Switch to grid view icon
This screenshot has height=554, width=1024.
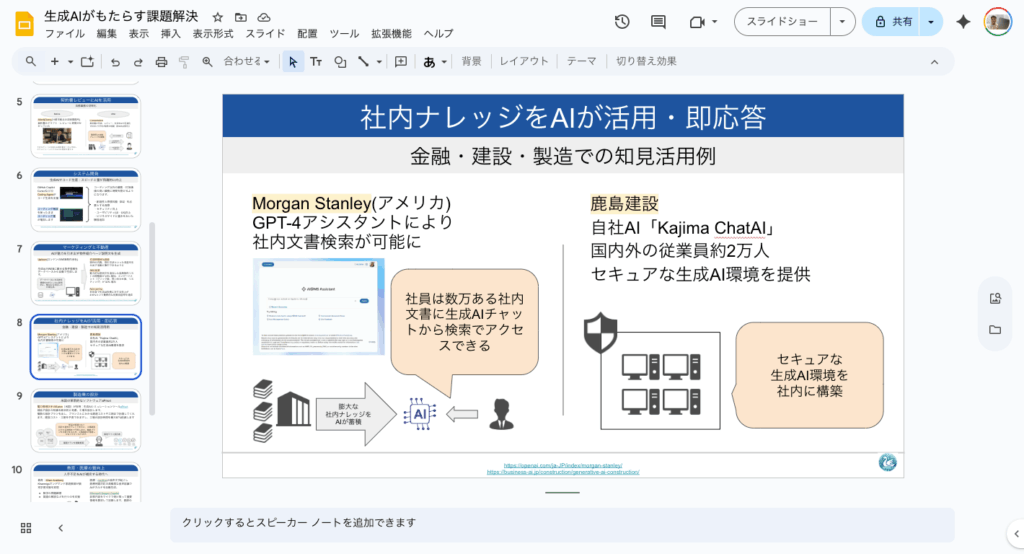(26, 528)
